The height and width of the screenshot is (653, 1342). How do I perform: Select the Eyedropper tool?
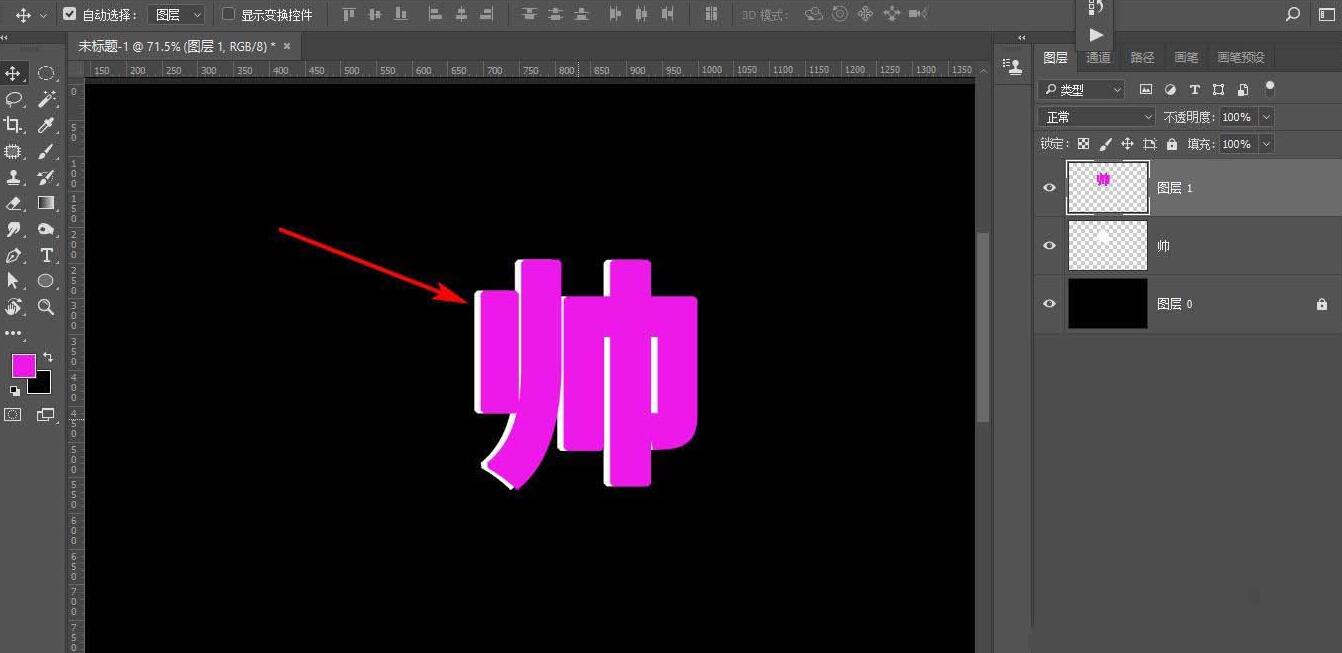point(46,125)
